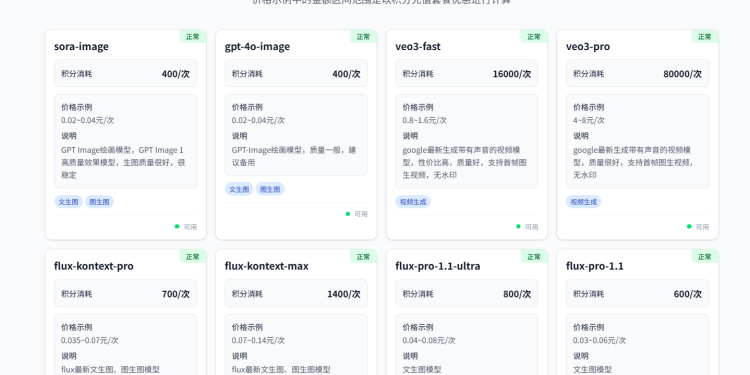Select the flux-kontext-max model title

[x=266, y=266]
